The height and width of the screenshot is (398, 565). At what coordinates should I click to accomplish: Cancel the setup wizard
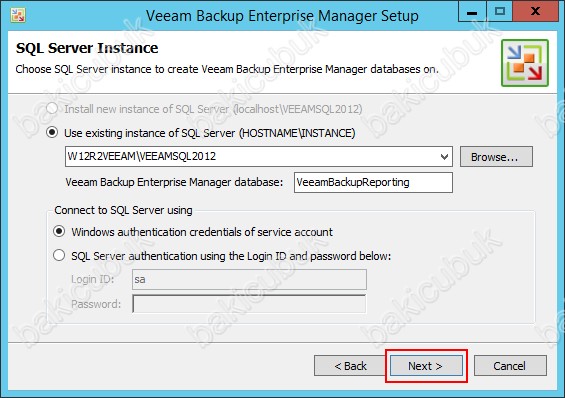[510, 366]
